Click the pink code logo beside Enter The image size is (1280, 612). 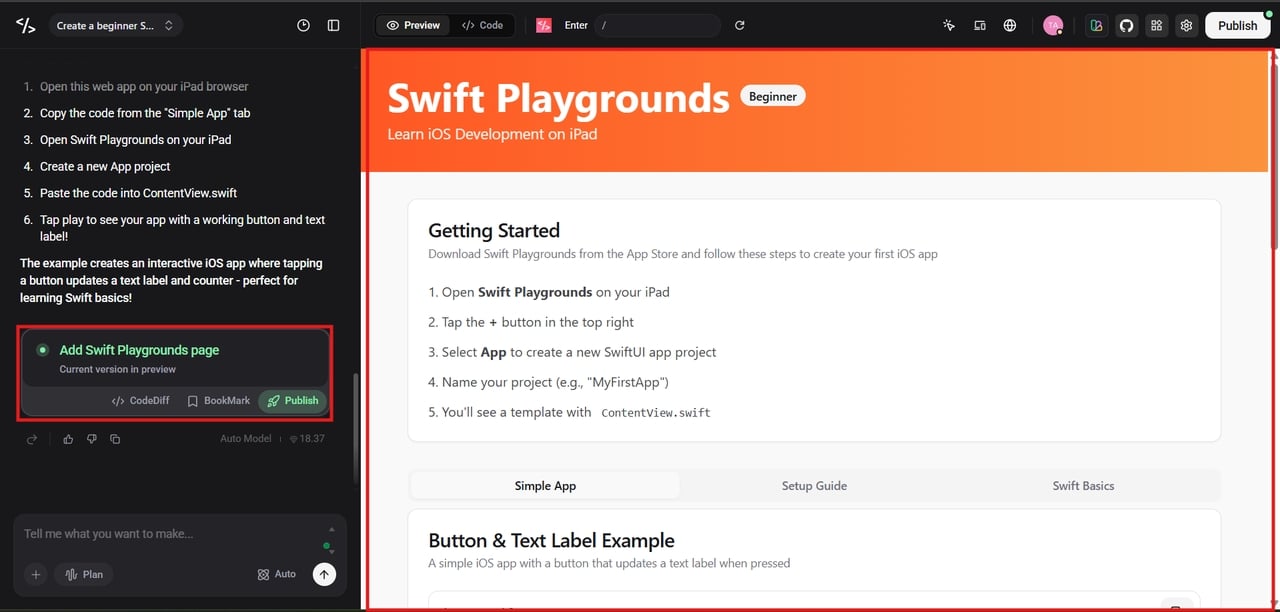tap(544, 25)
